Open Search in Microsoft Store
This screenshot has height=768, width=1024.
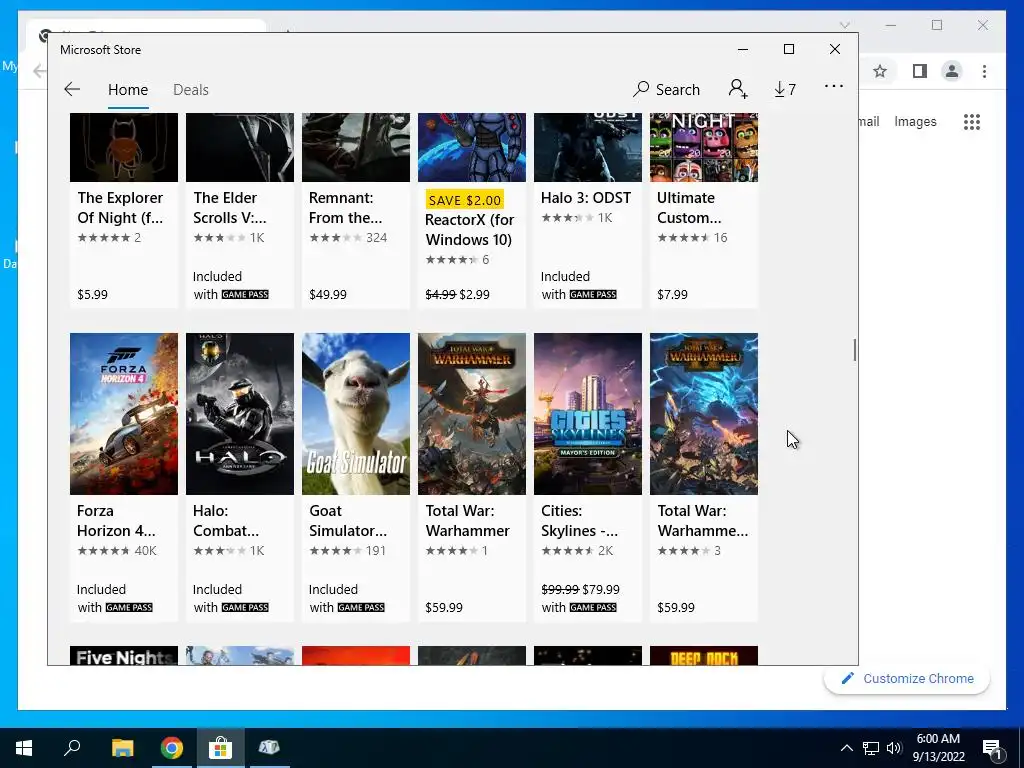(667, 89)
